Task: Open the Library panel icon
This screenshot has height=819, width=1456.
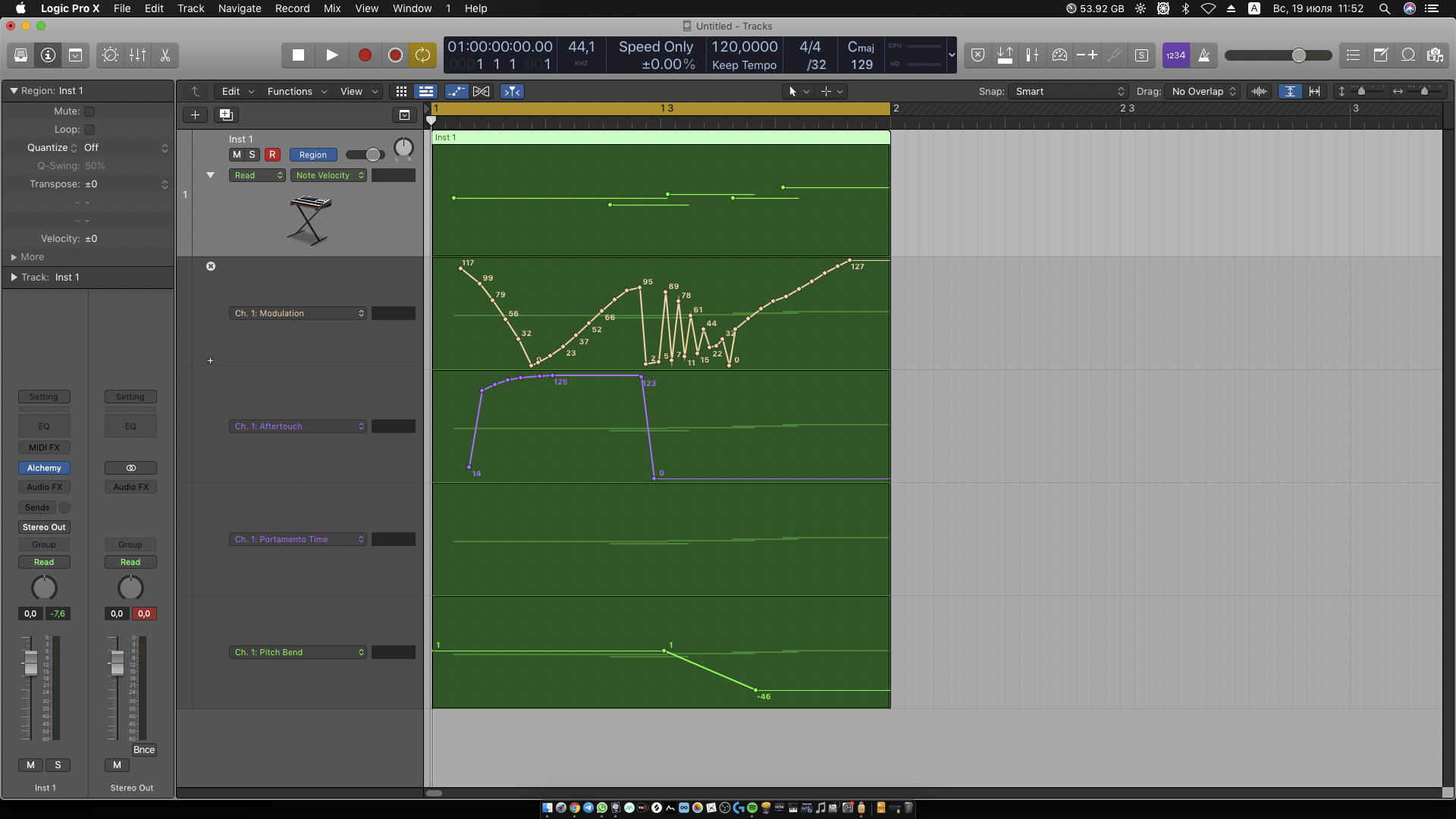Action: click(x=20, y=55)
